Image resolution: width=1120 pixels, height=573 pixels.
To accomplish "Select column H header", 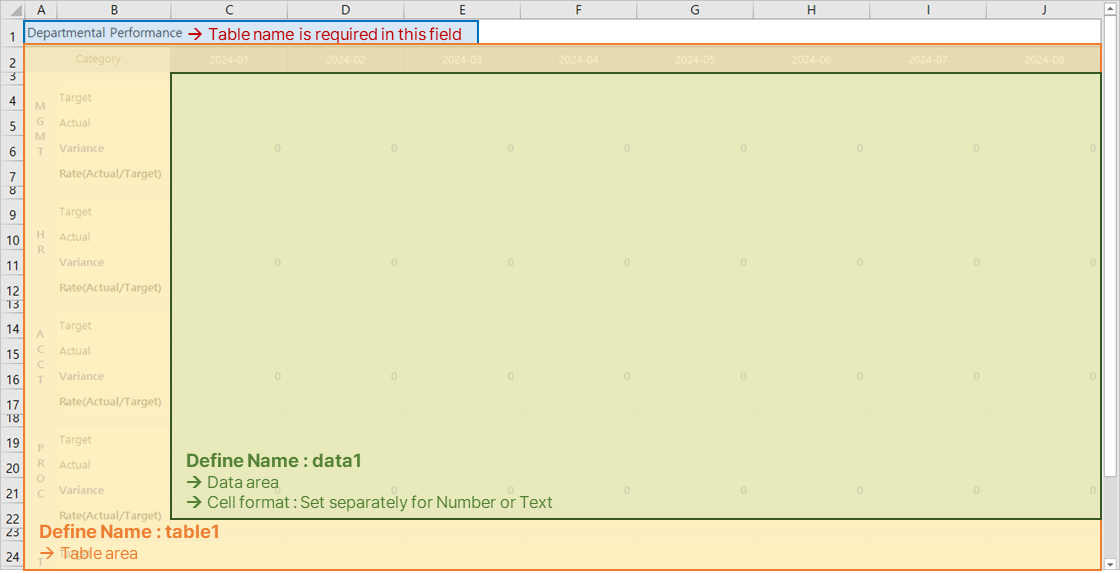I will click(x=811, y=10).
